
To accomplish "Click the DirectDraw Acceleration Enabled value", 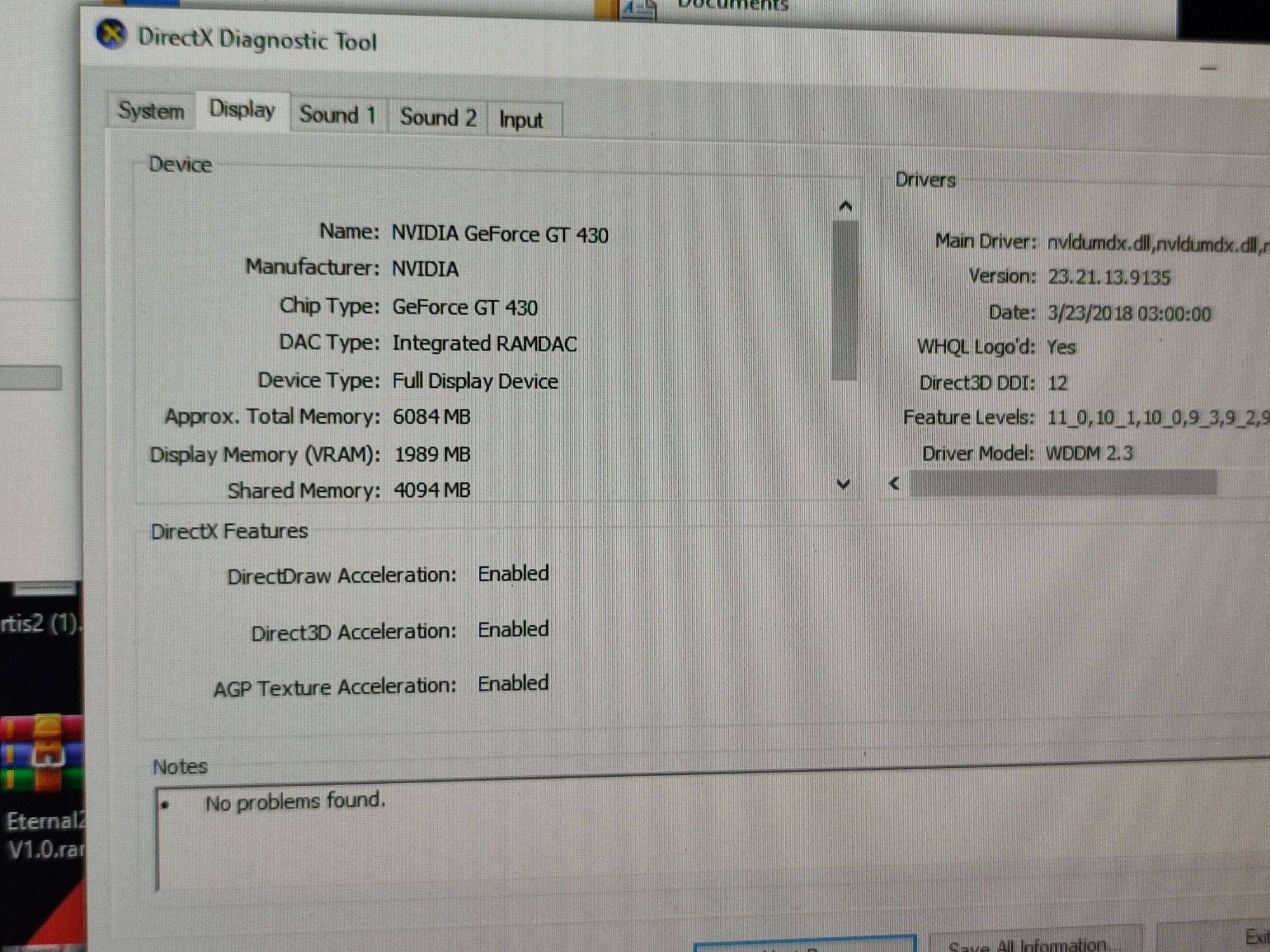I will click(x=513, y=574).
